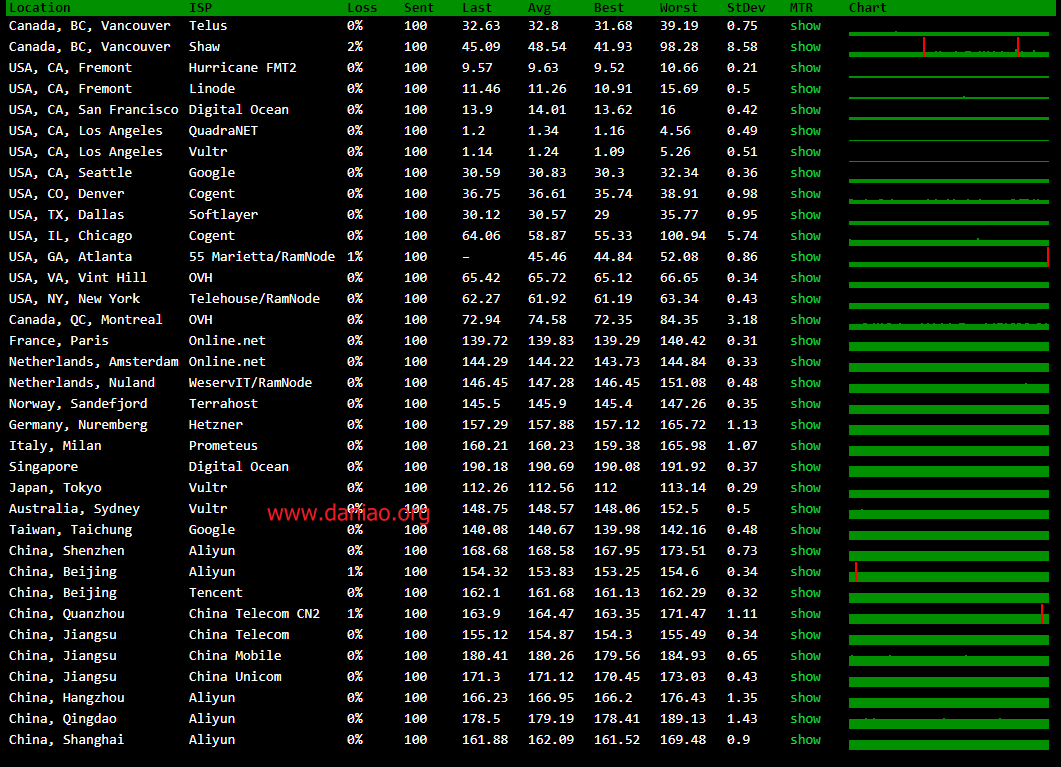Show MTR for Hetzner Nuremberg

pyautogui.click(x=805, y=424)
